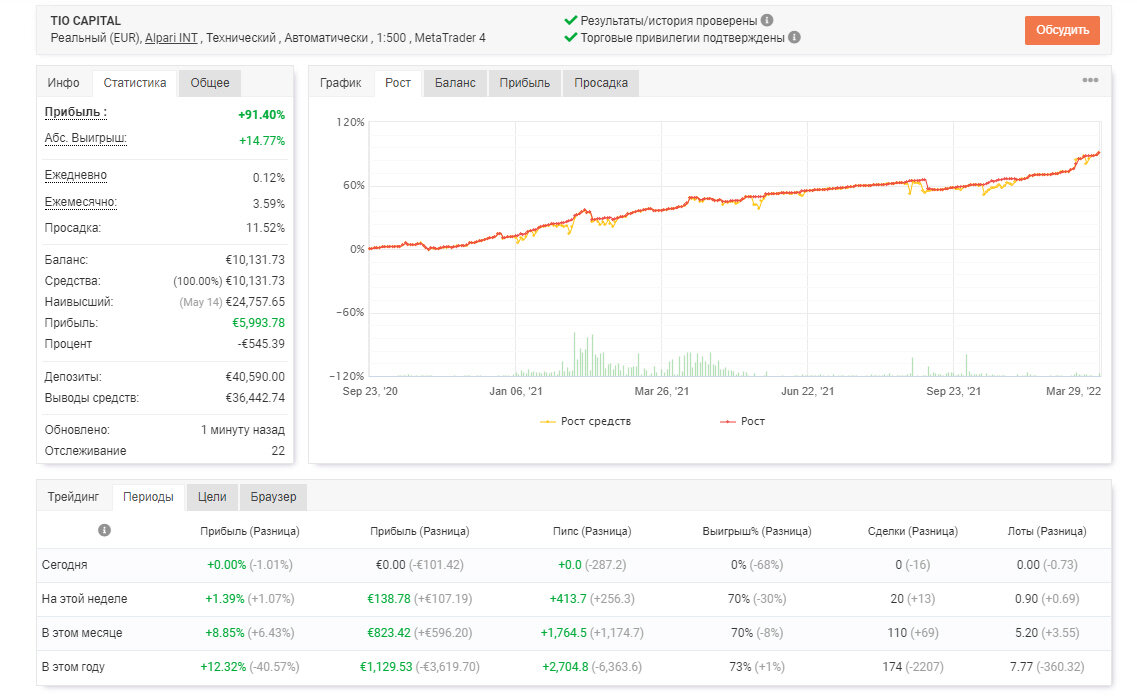
Task: Click the €5,993.78 profit value
Action: (x=258, y=323)
